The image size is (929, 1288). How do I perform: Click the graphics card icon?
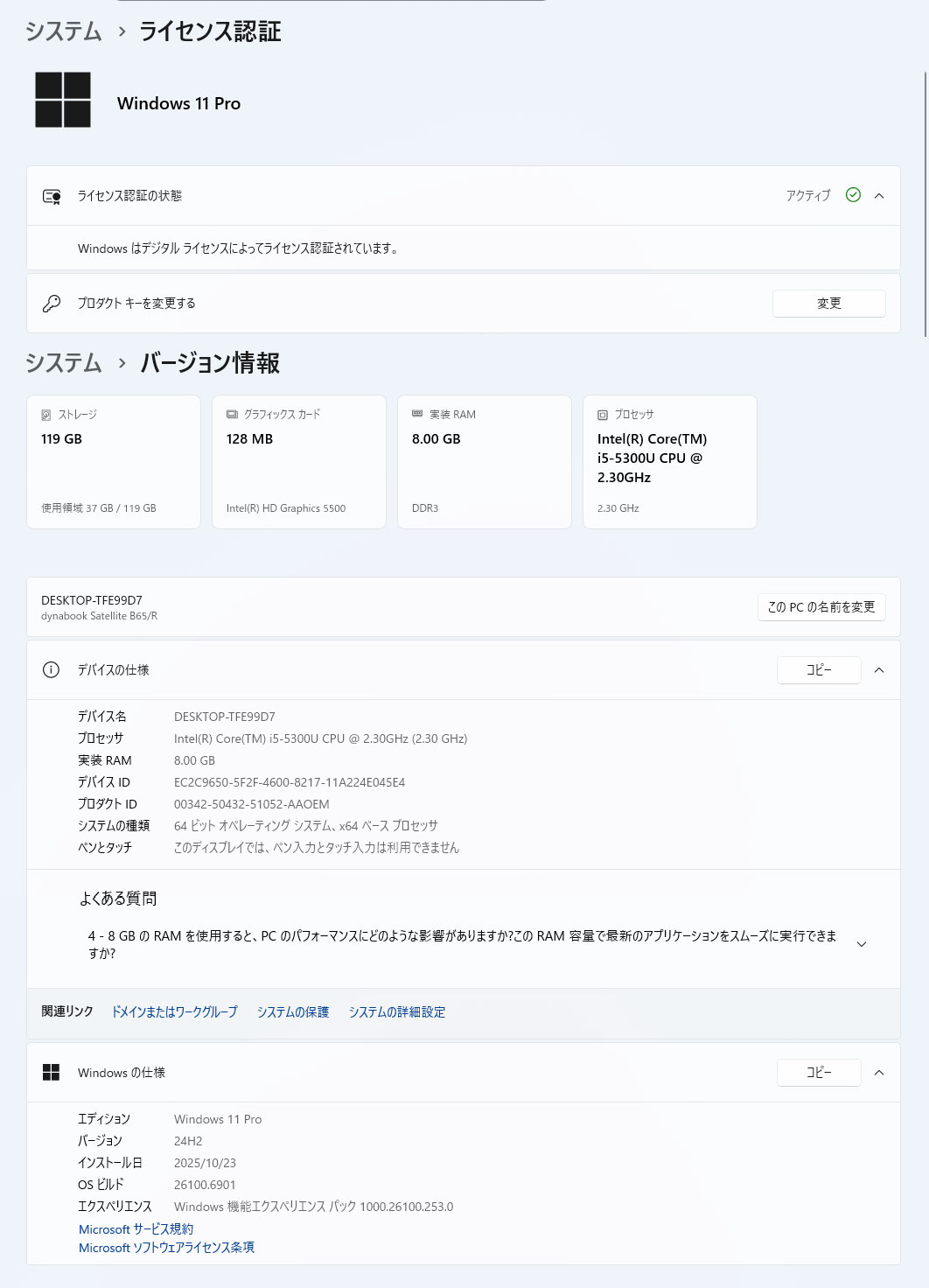[x=232, y=415]
